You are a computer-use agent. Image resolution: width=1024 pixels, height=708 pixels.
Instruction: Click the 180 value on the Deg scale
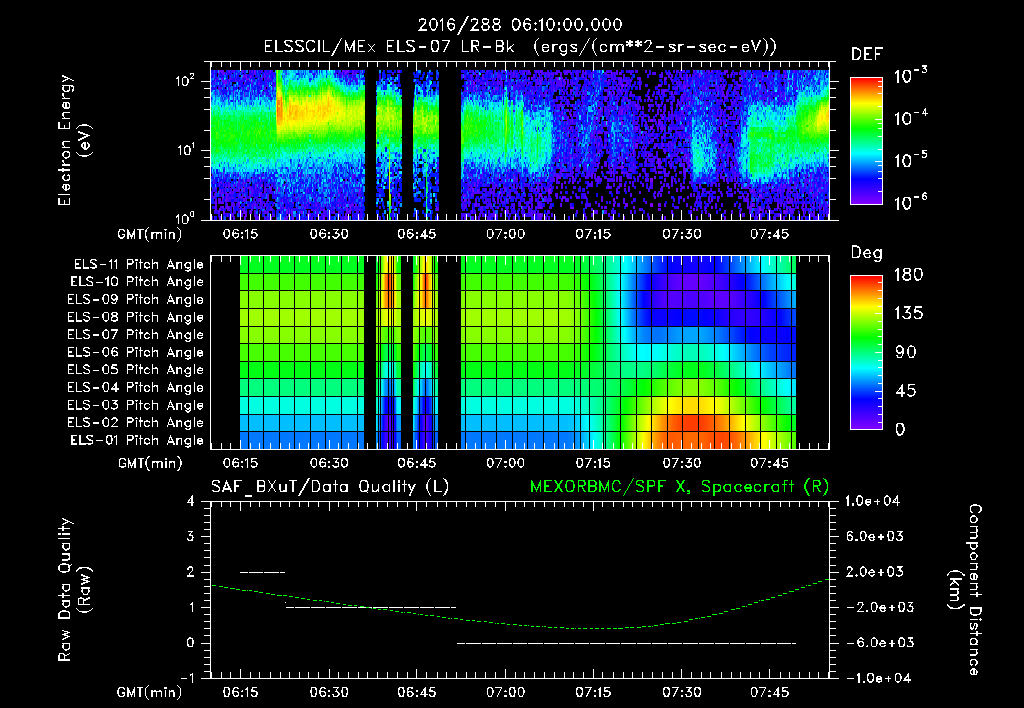[908, 275]
